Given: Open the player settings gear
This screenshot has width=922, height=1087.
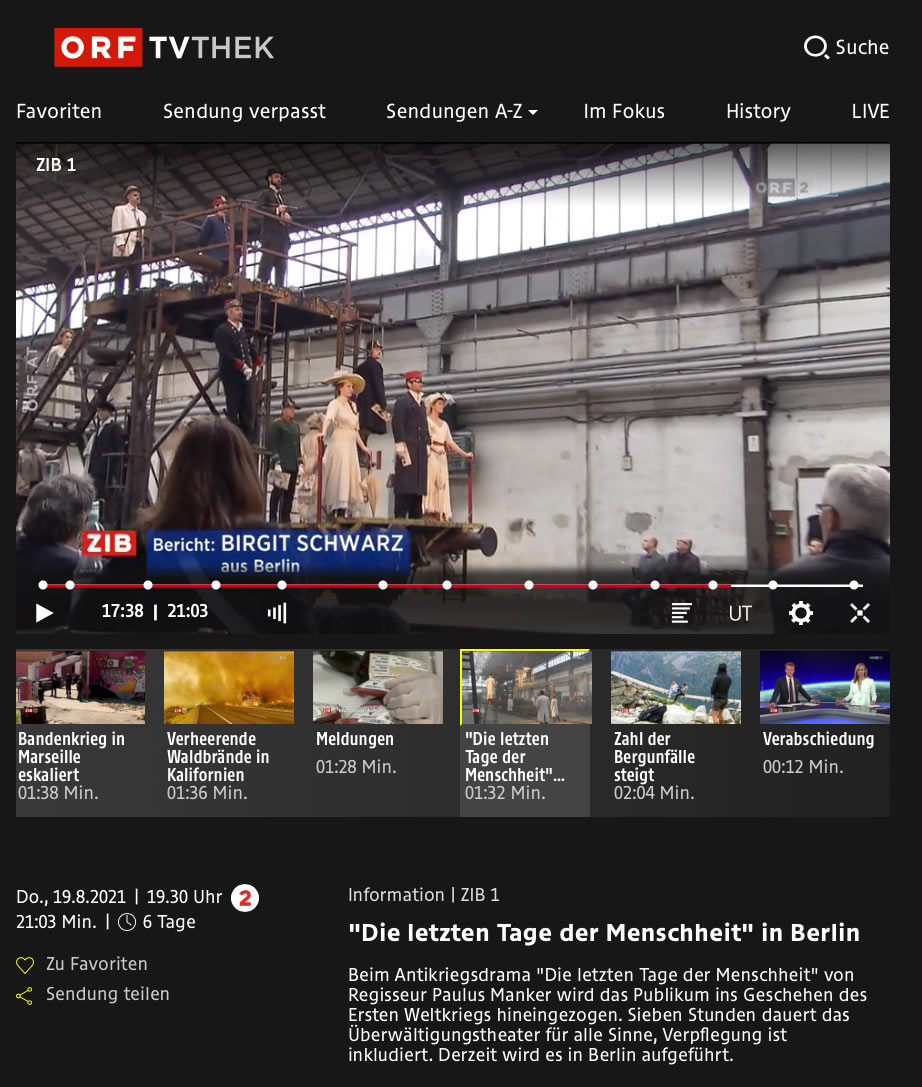Looking at the screenshot, I should [x=801, y=613].
